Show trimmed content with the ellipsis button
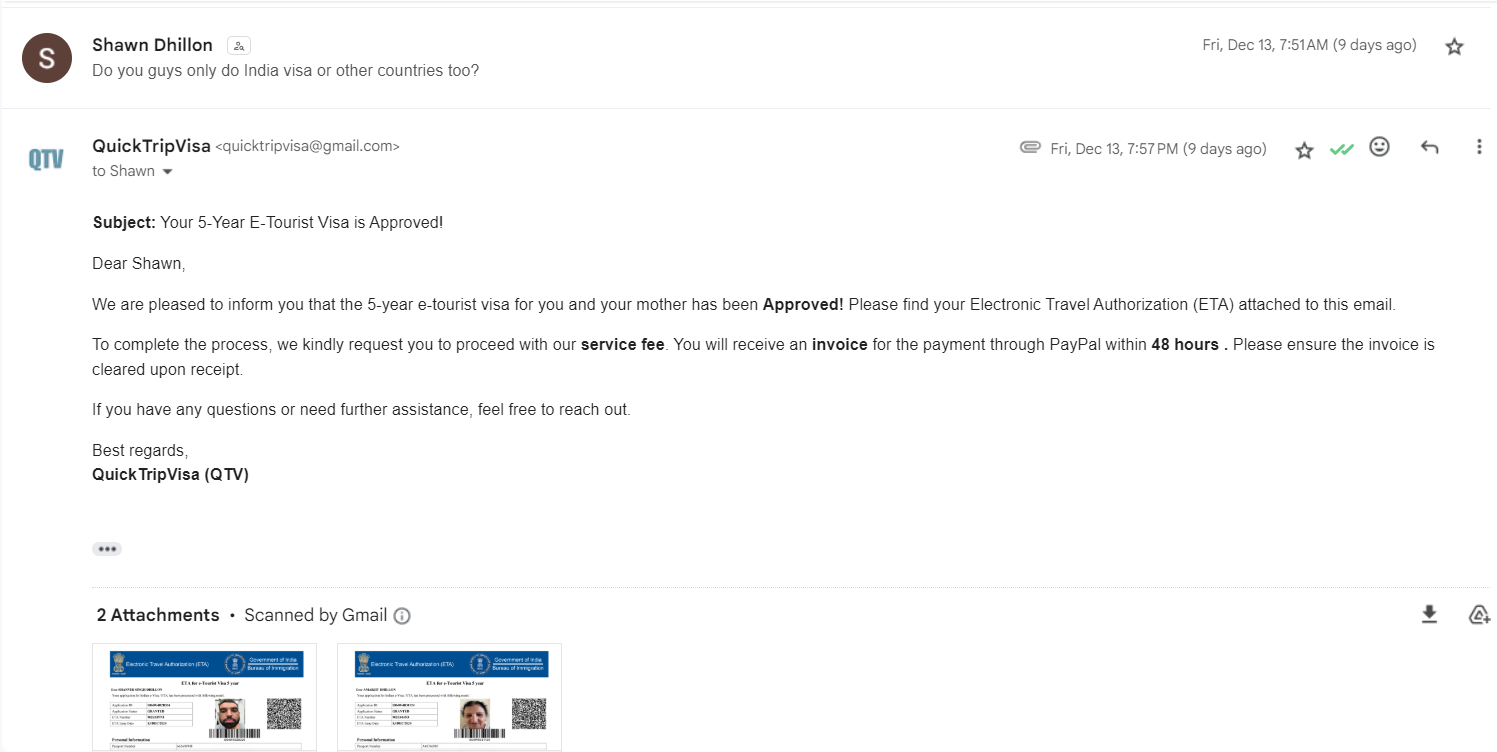Screen dimensions: 1497x752 tap(107, 549)
